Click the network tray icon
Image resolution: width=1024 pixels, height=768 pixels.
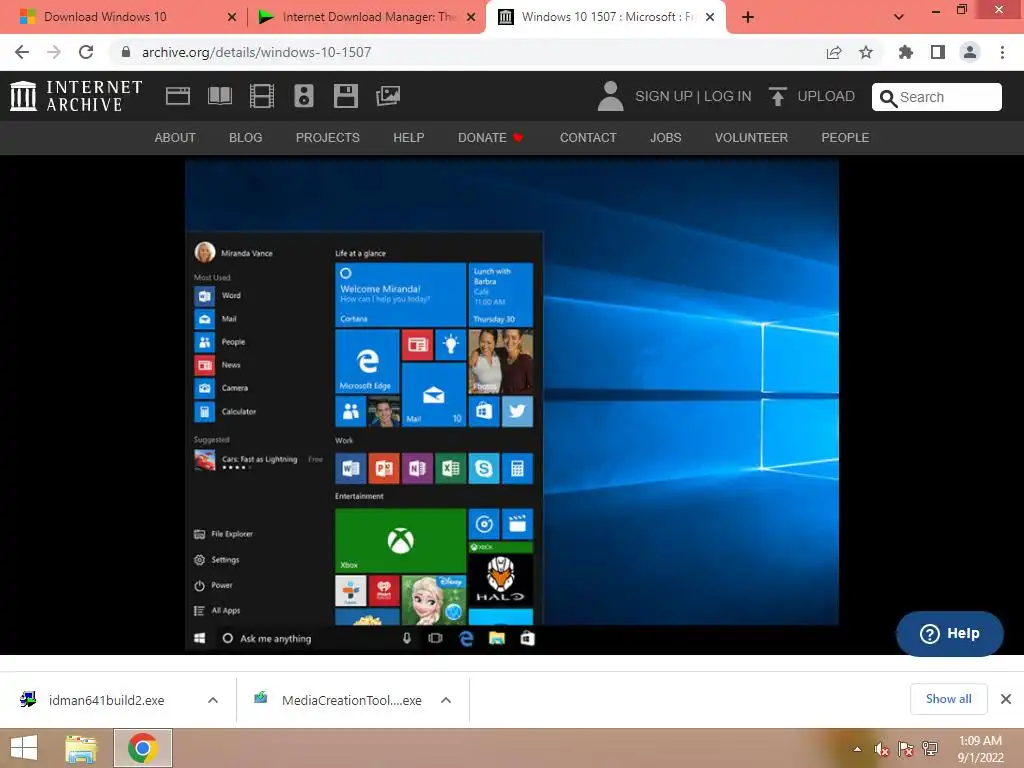tap(930, 750)
